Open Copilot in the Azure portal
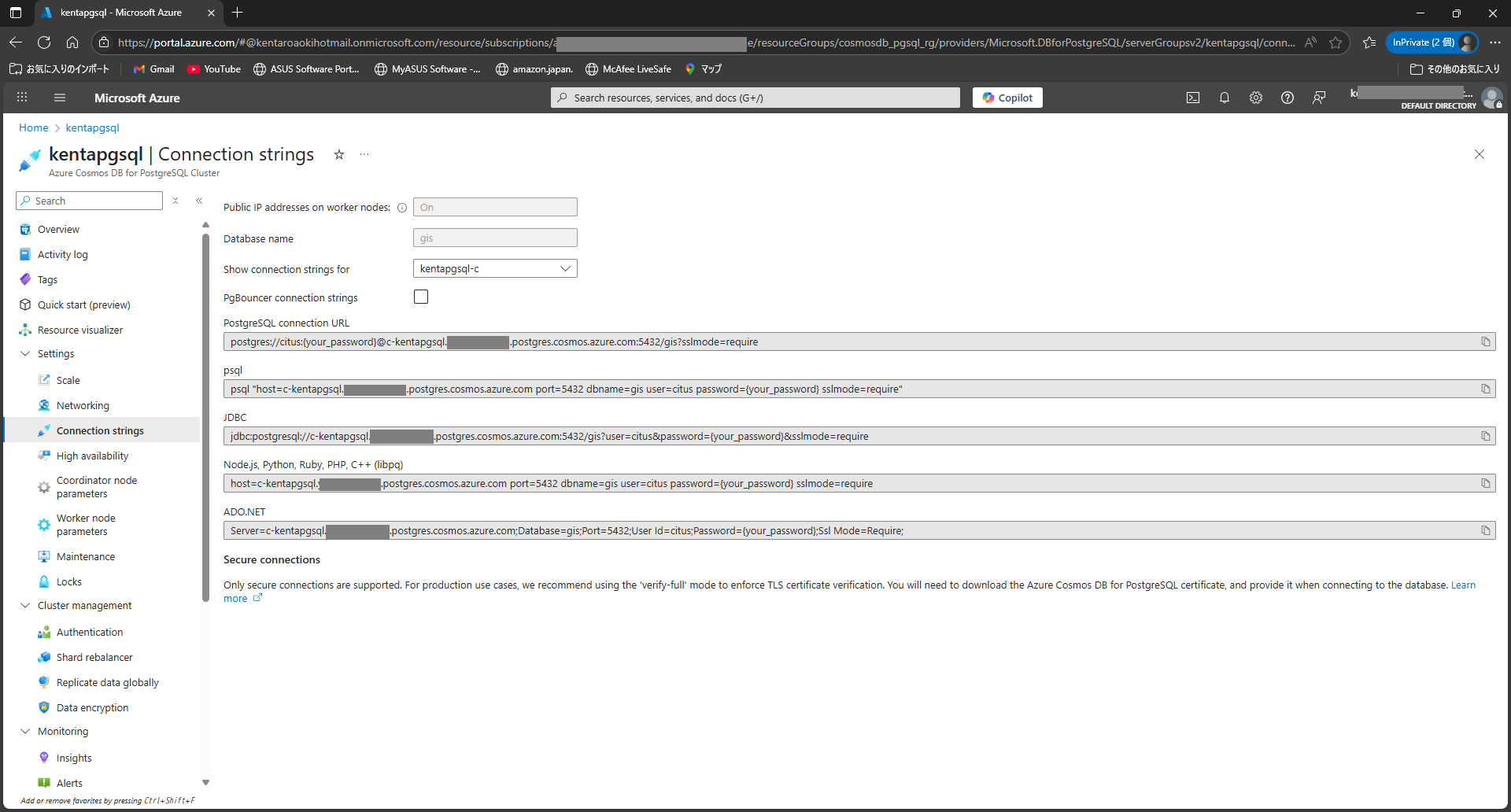 pos(1007,97)
